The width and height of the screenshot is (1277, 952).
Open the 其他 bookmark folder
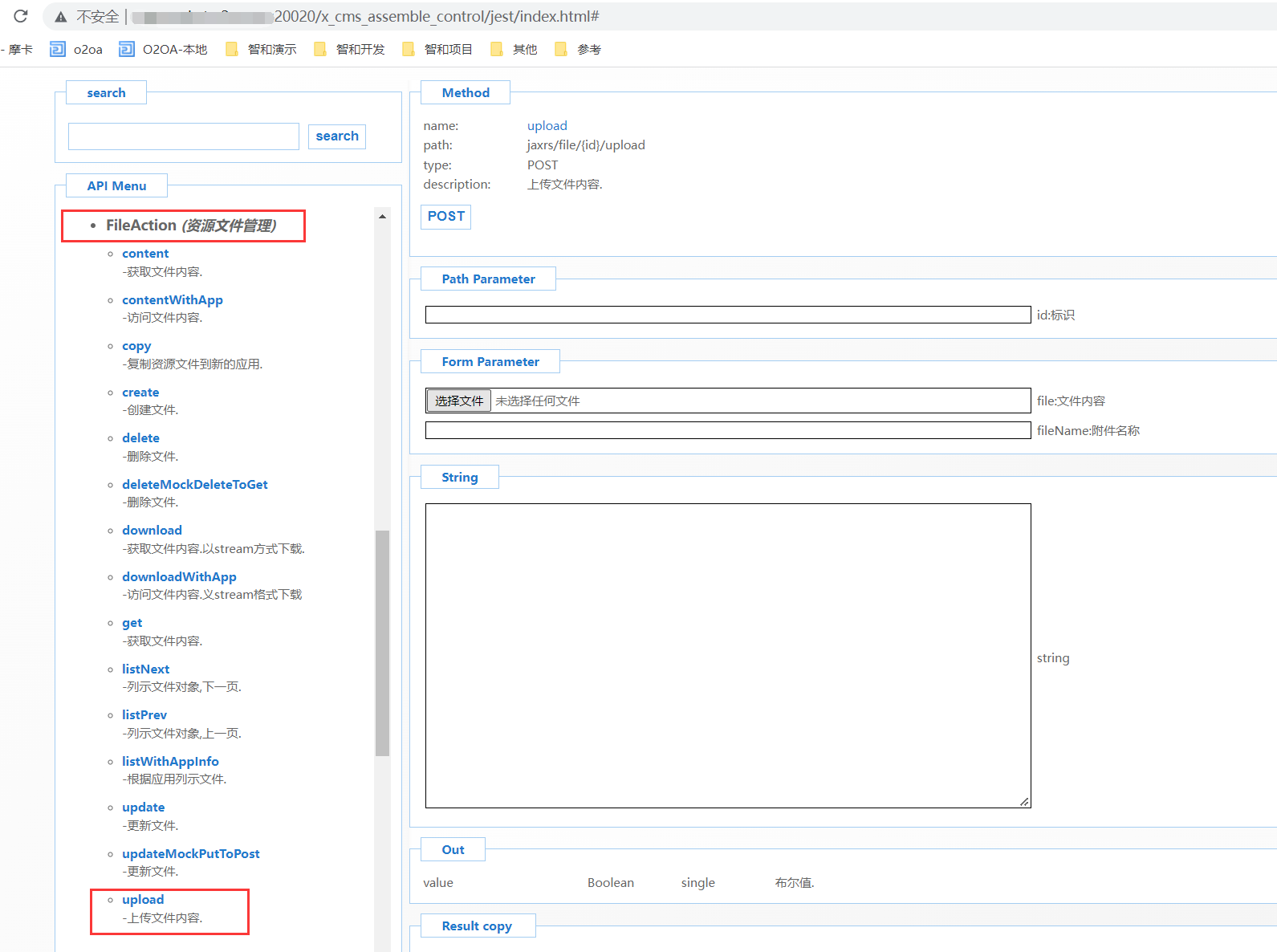[x=514, y=50]
